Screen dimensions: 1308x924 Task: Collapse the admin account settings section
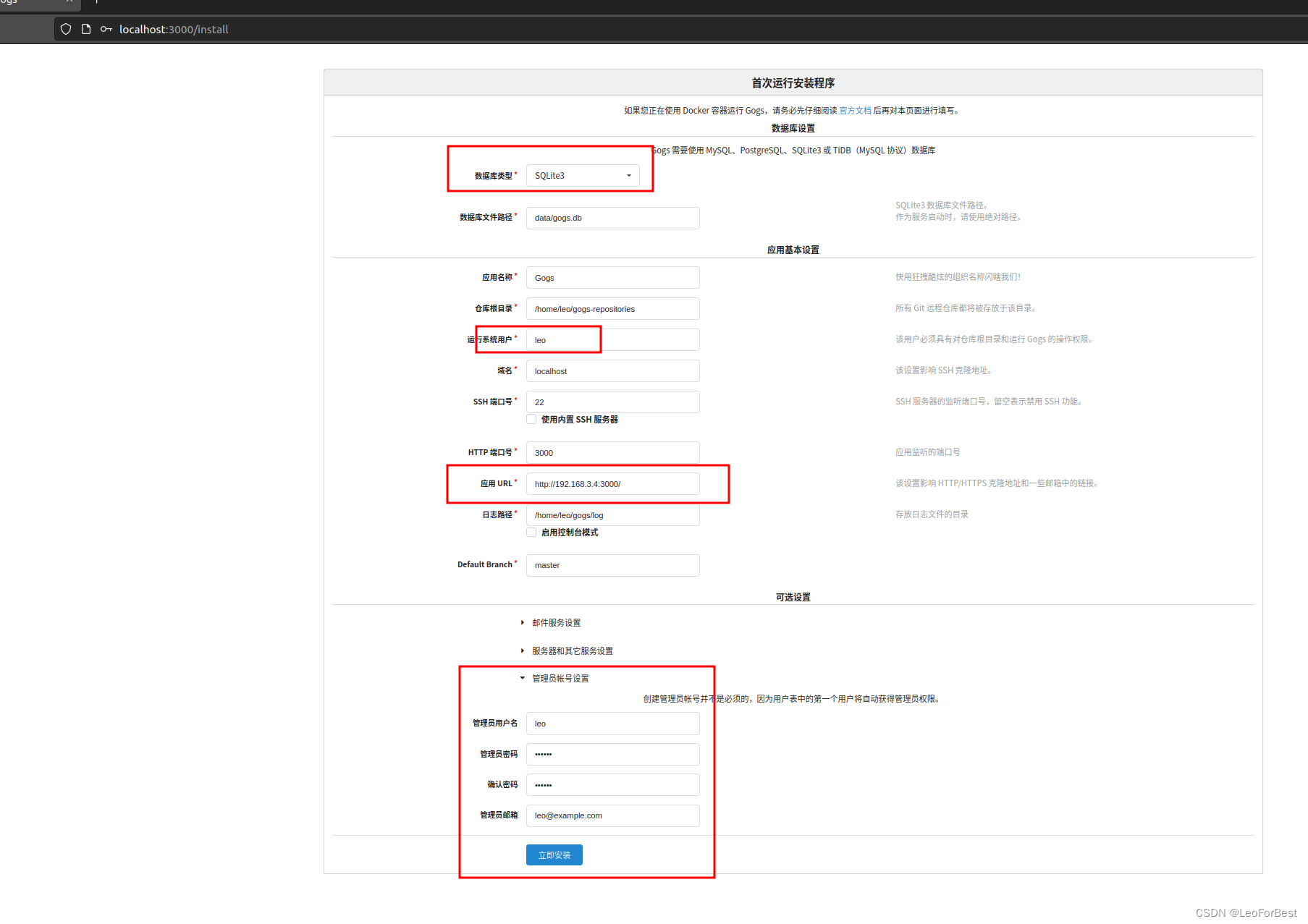pyautogui.click(x=554, y=679)
